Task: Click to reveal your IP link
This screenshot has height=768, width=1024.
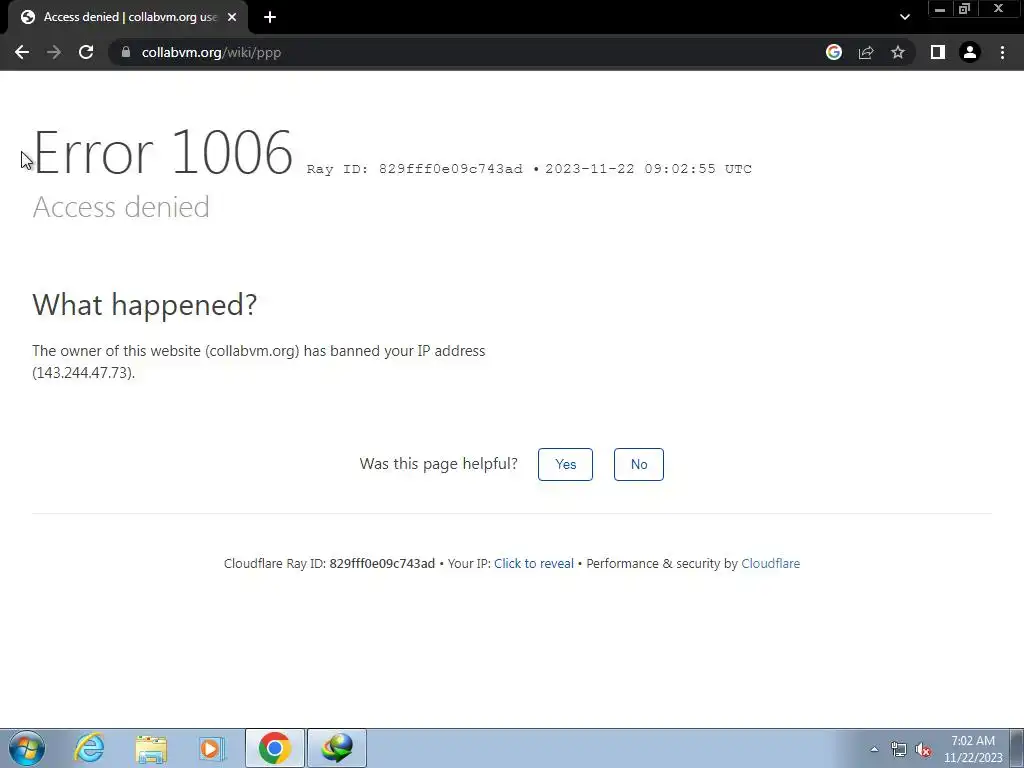Action: pyautogui.click(x=534, y=564)
